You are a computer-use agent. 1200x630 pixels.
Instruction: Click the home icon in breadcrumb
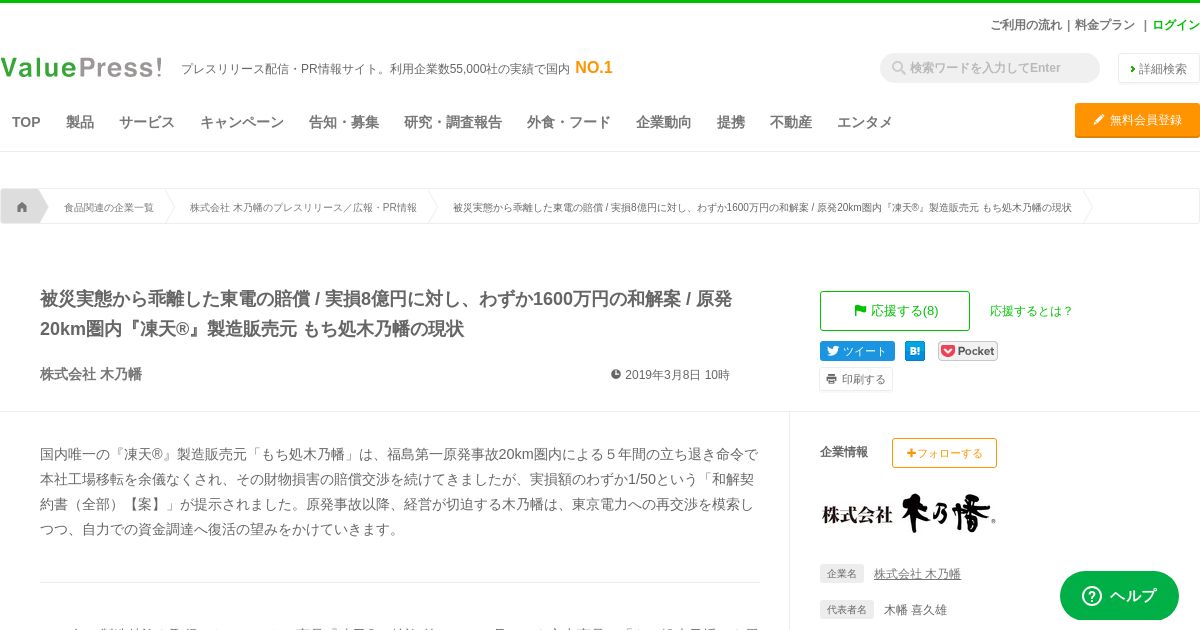(22, 207)
